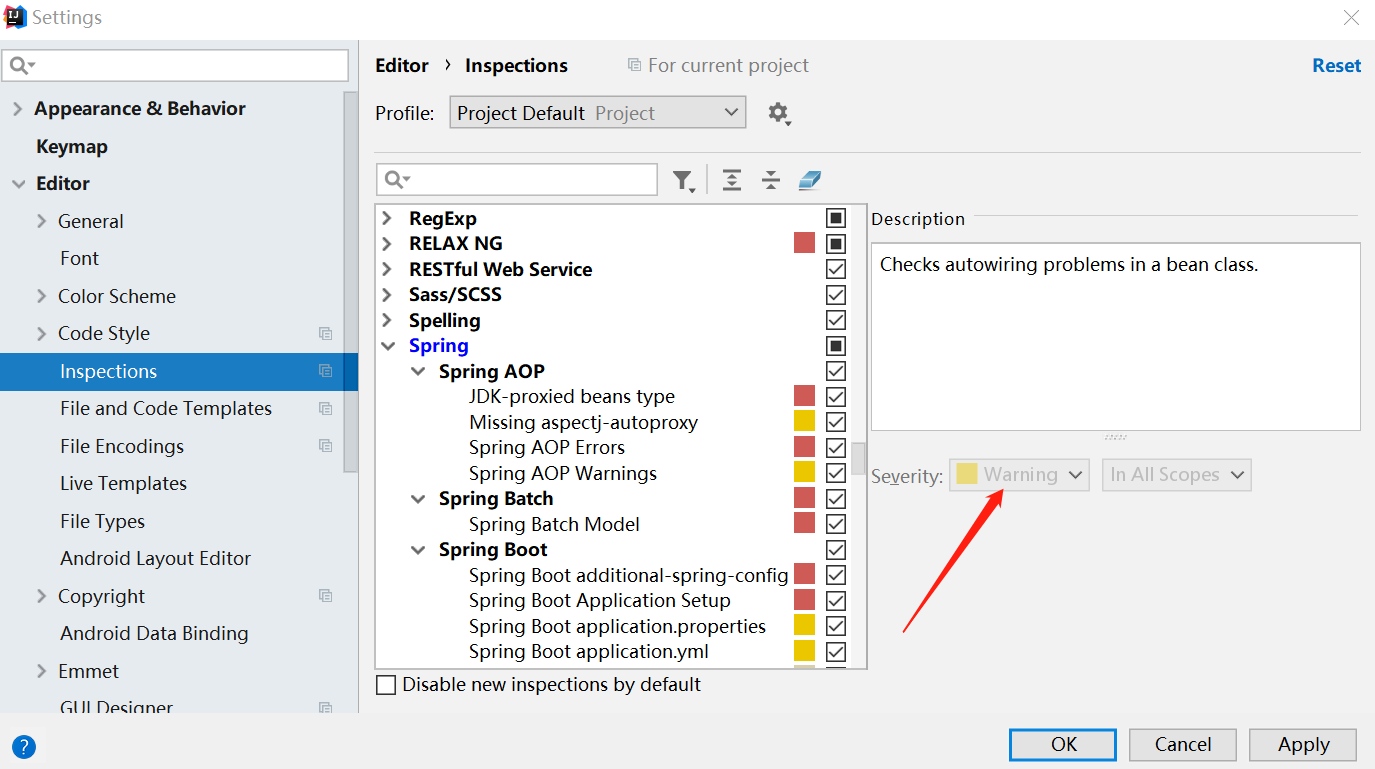The image size is (1375, 769).
Task: Click the inspections search input field
Action: (x=517, y=180)
